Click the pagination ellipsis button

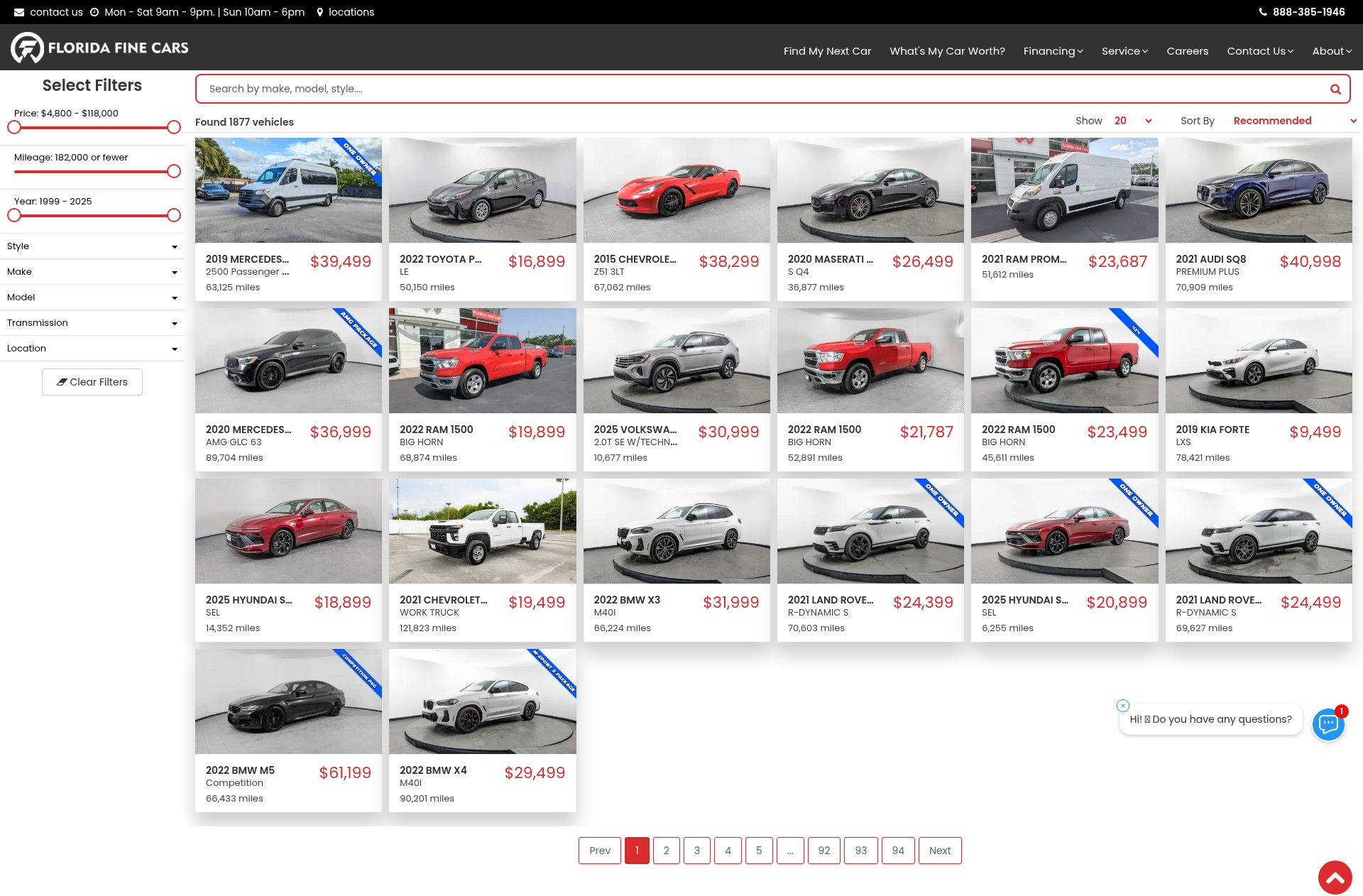790,851
